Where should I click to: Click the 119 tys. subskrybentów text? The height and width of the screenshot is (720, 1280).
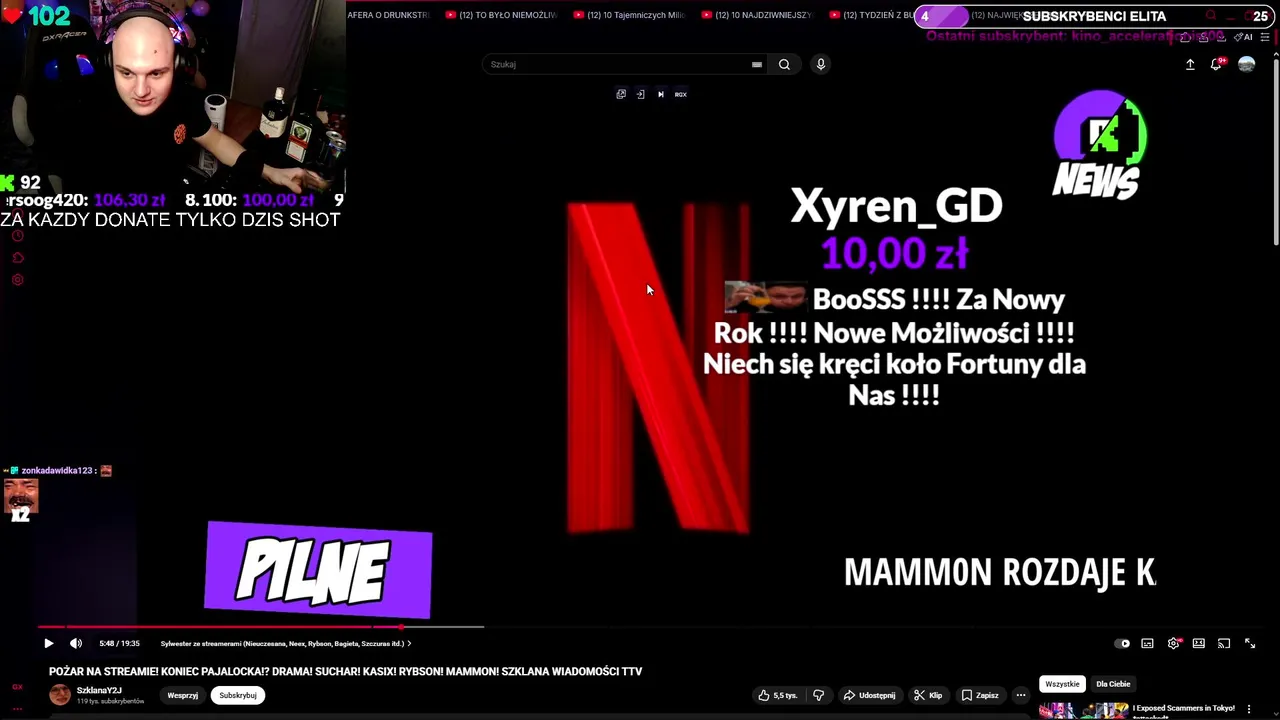pos(110,701)
